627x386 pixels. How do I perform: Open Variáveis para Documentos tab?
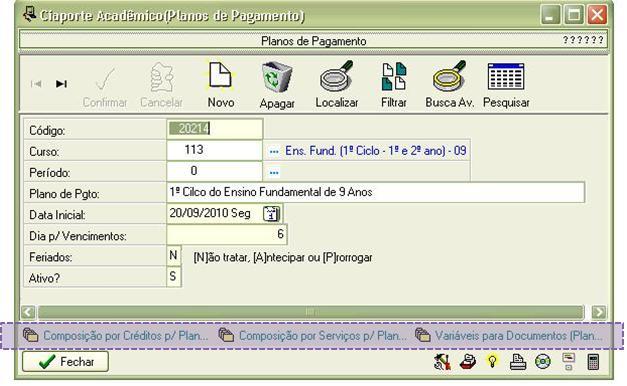click(x=509, y=335)
